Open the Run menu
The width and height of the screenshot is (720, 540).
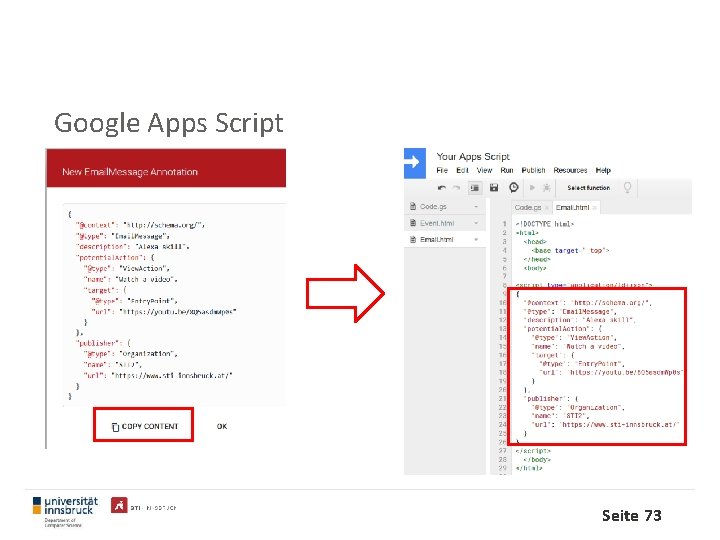click(507, 170)
